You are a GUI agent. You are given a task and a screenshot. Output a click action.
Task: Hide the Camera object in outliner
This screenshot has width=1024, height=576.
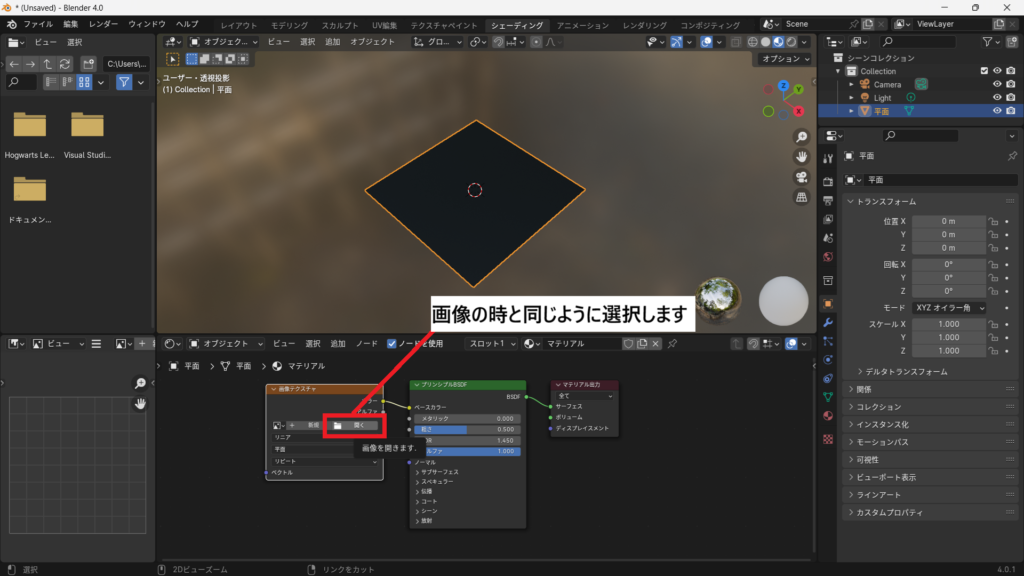(x=997, y=84)
